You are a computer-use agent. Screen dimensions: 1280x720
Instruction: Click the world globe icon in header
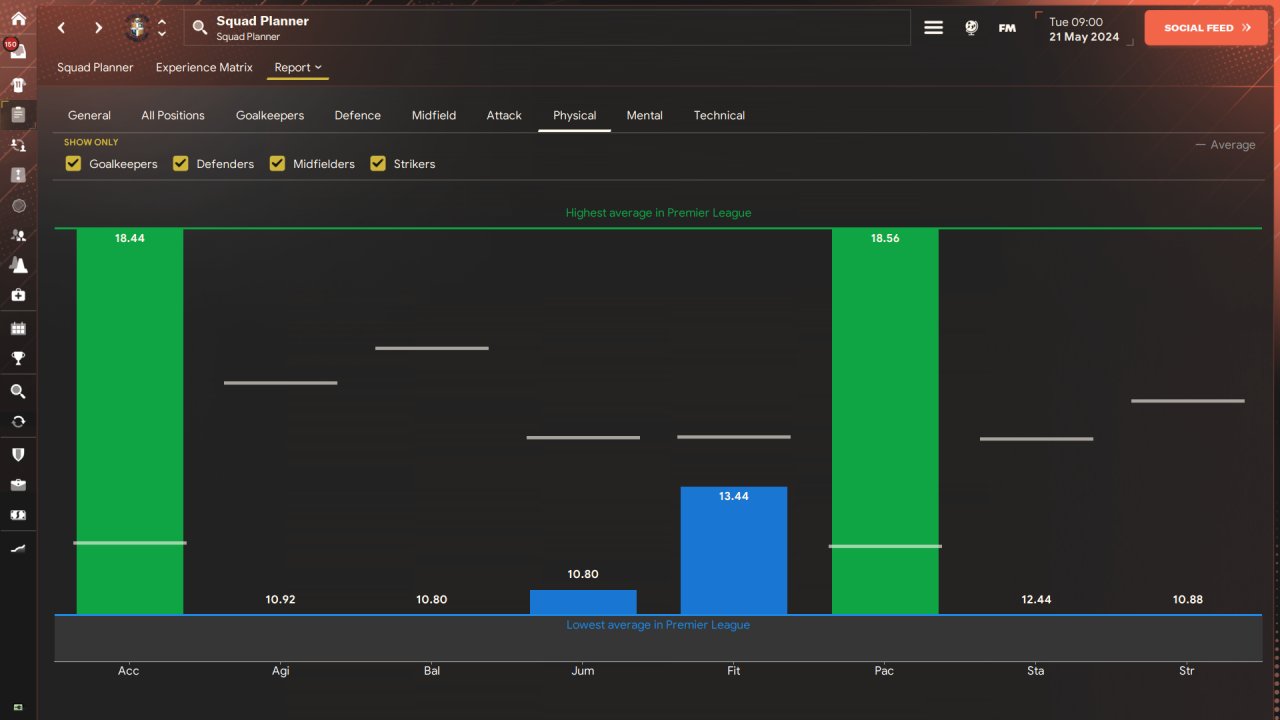click(971, 28)
